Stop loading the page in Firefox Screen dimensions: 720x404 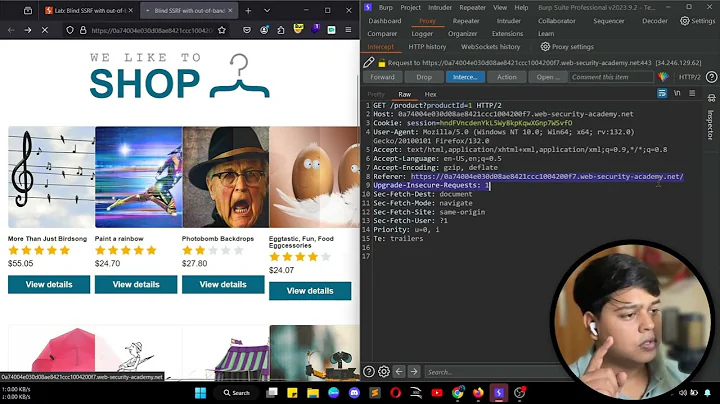point(45,30)
